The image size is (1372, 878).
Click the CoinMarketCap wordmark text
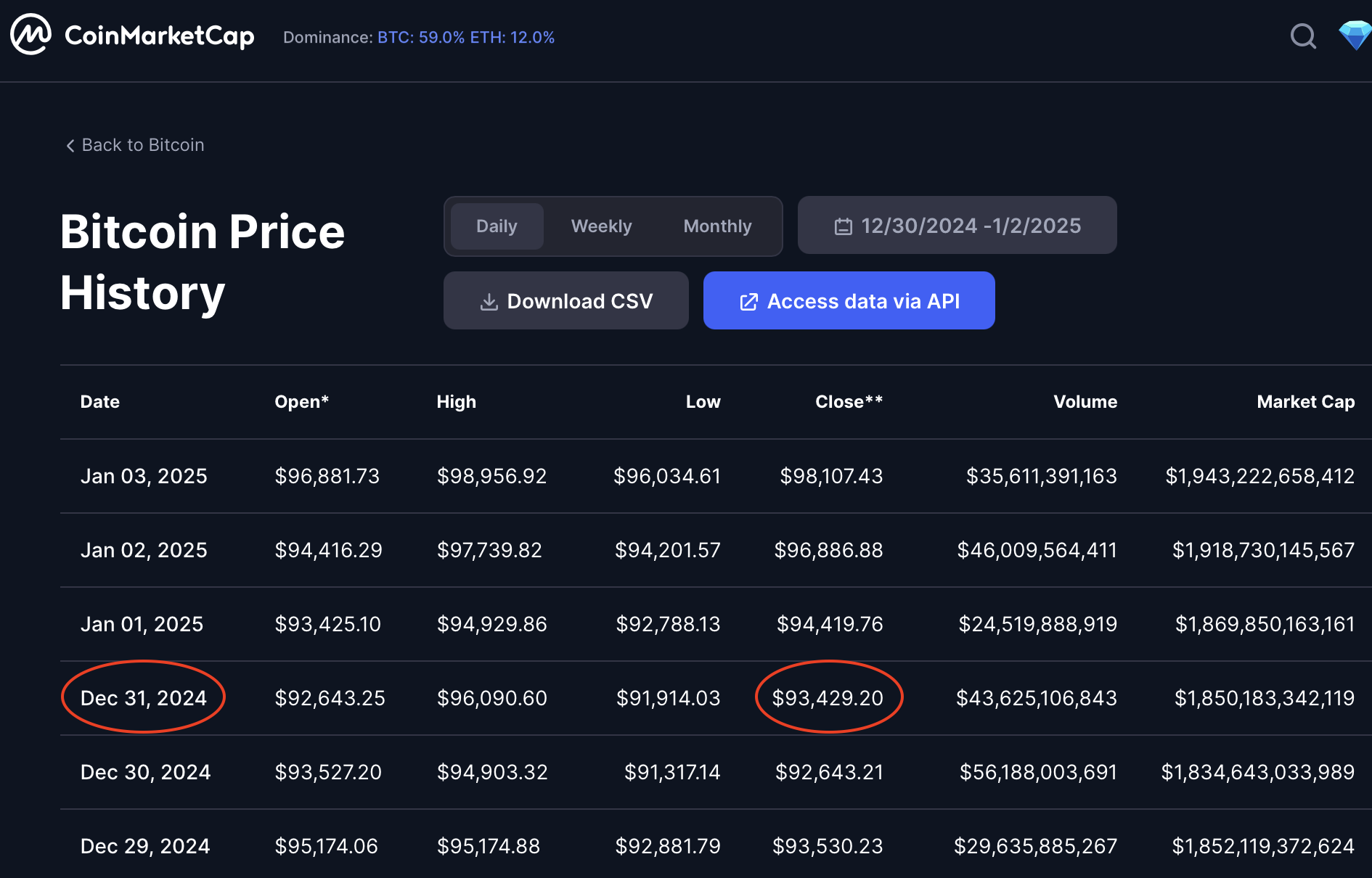[x=160, y=36]
